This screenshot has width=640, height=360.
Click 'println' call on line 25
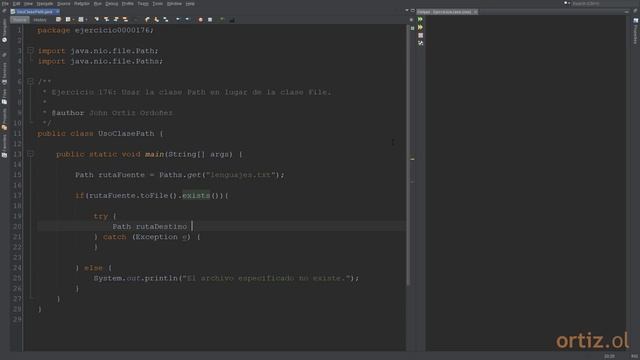(x=161, y=278)
